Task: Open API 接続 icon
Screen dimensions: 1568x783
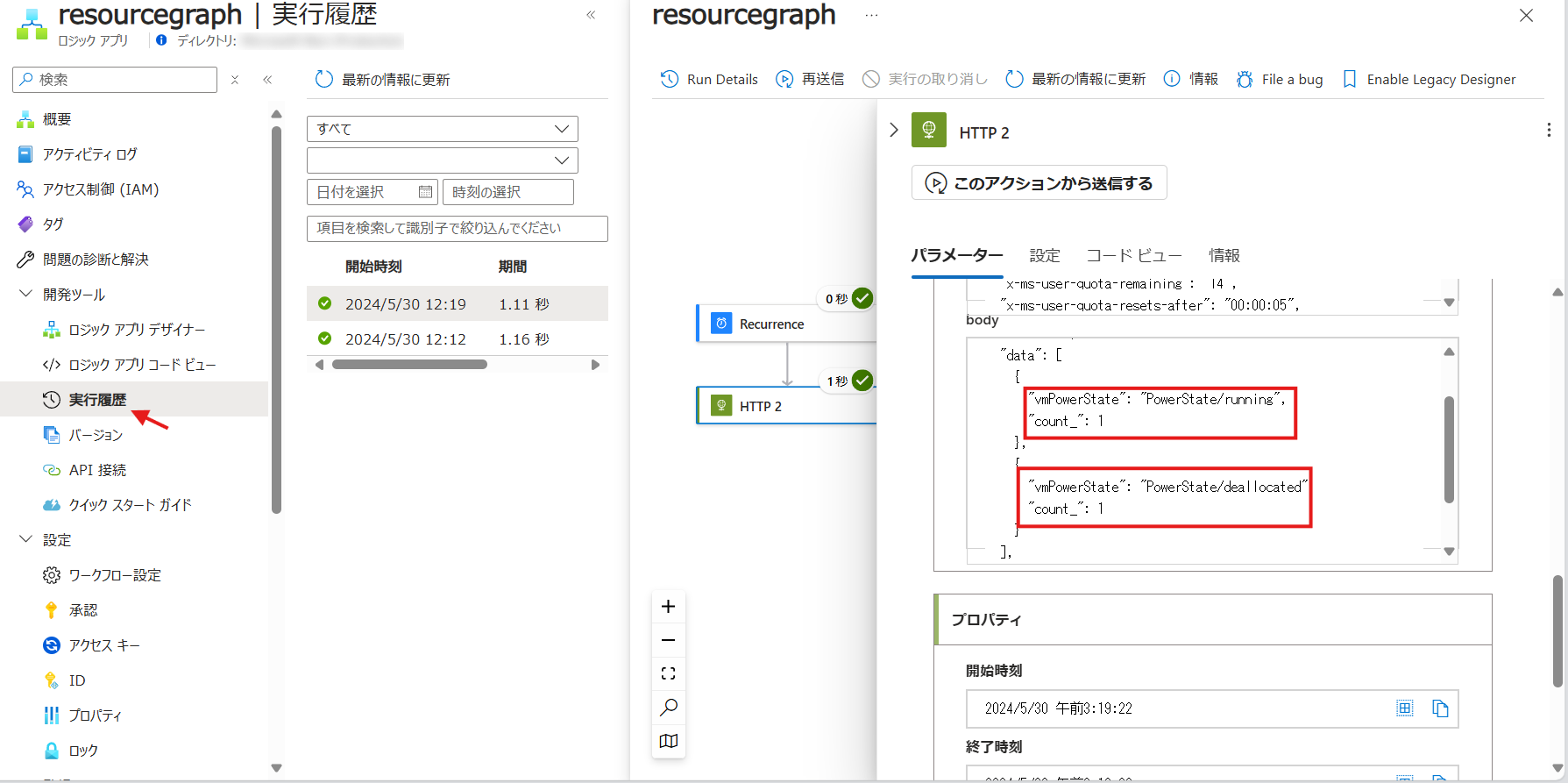Action: point(52,470)
